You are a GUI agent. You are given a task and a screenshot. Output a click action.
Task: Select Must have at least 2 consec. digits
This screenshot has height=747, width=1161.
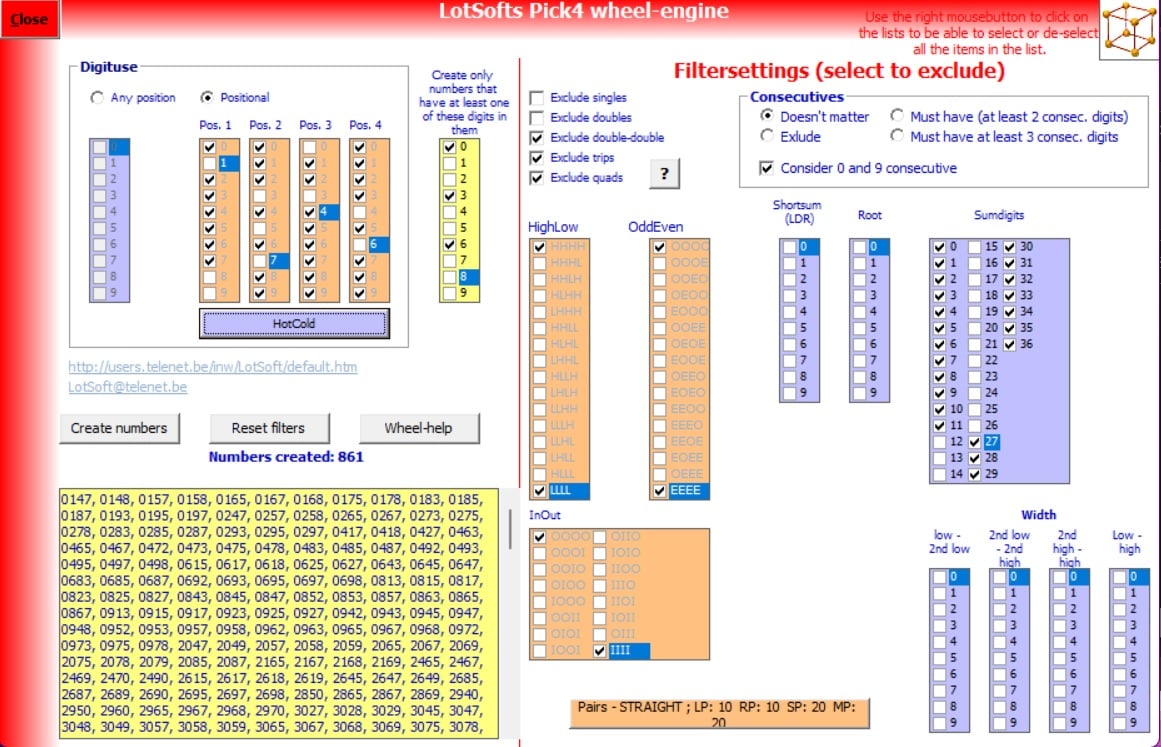tap(897, 115)
